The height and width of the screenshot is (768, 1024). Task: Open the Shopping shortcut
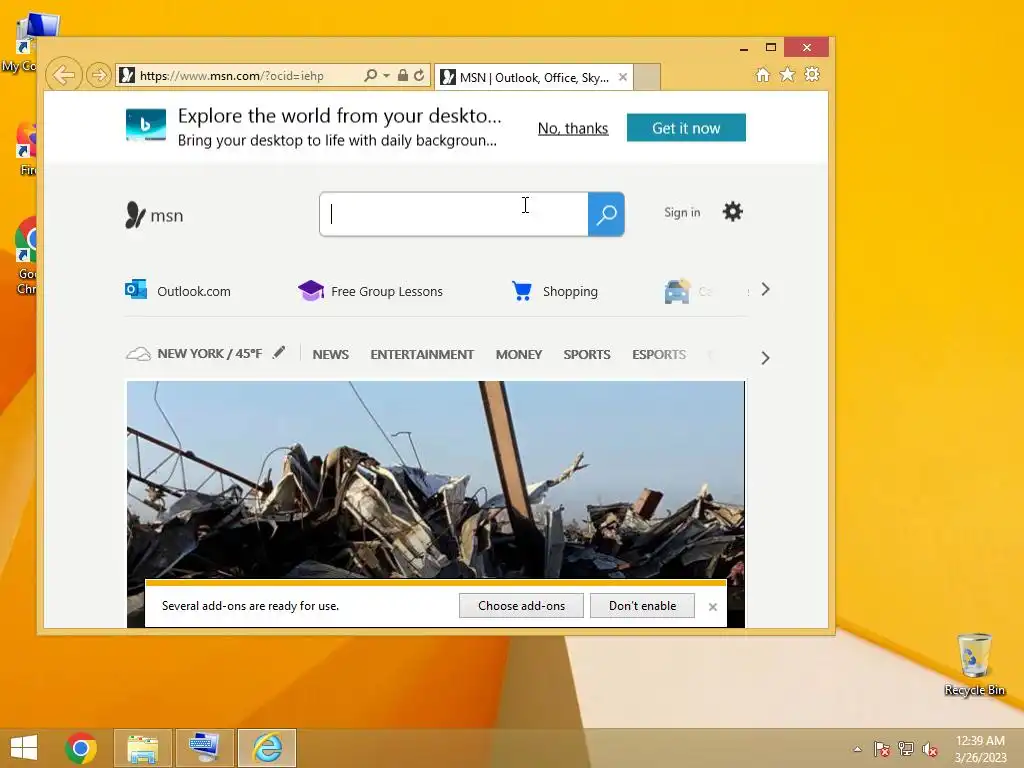click(x=554, y=291)
